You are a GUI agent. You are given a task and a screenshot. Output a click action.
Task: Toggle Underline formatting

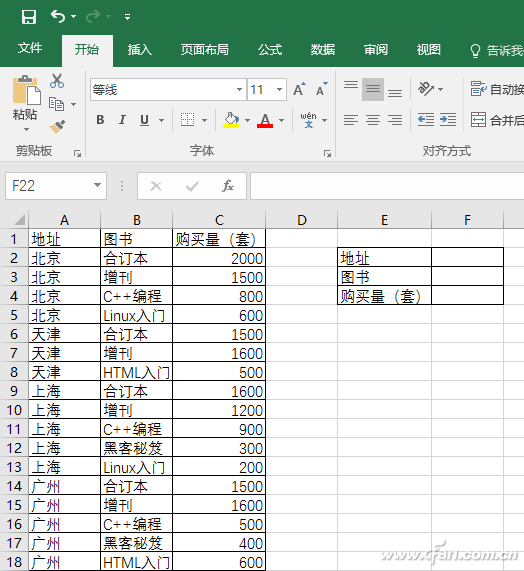tap(144, 120)
